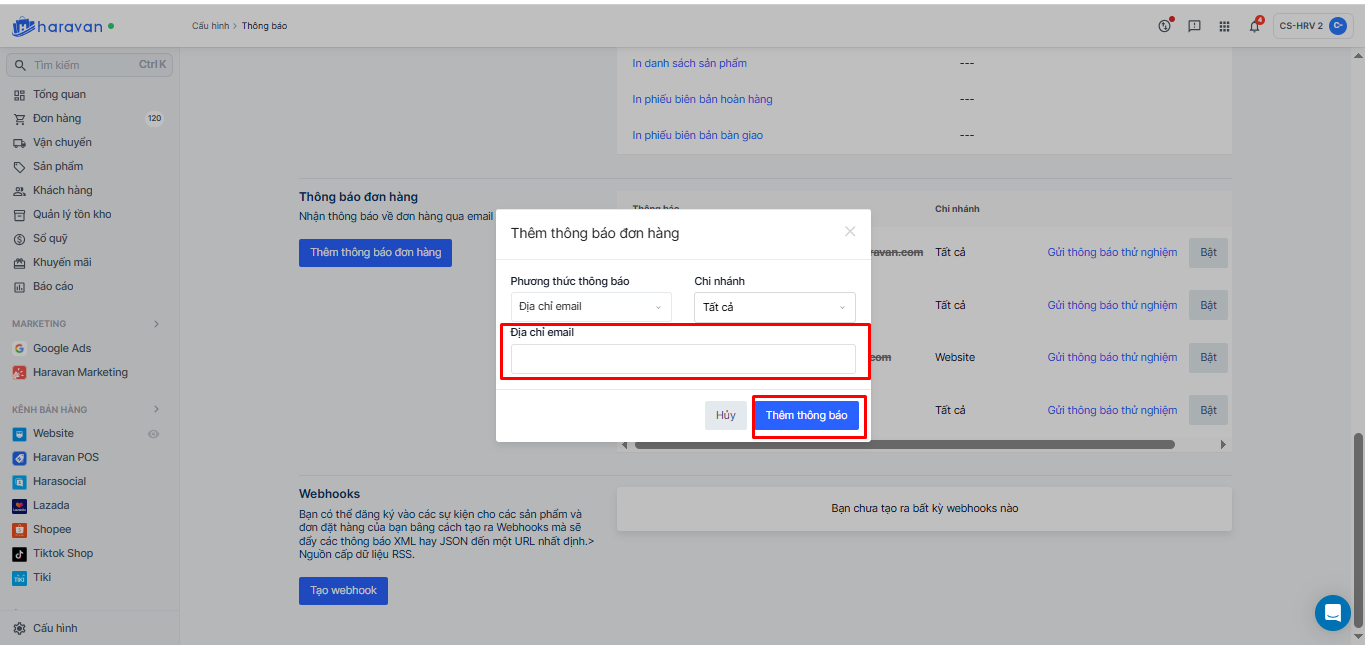
Task: Click the Thêm thông báo submit button
Action: coord(806,415)
